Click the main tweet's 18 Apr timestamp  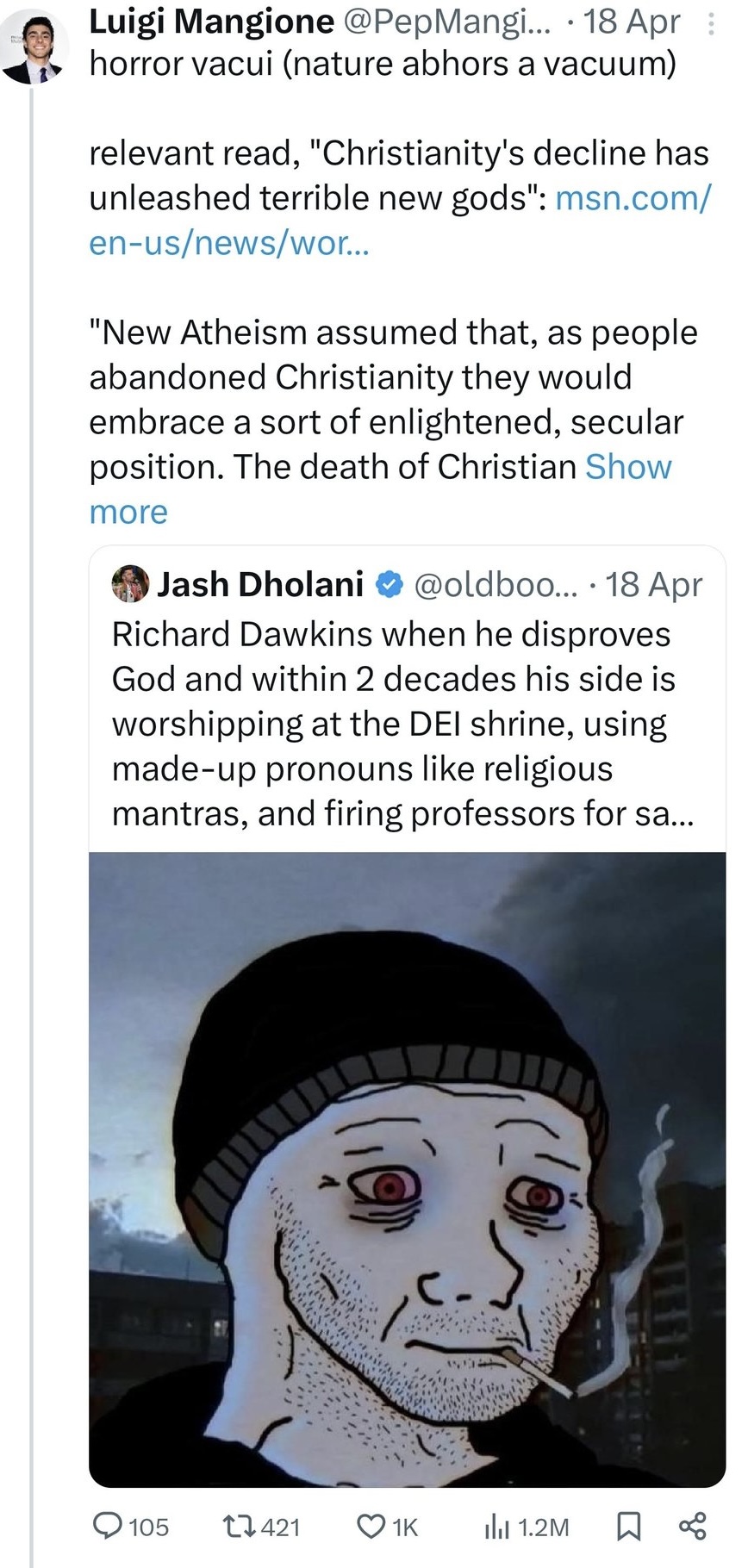(x=632, y=22)
